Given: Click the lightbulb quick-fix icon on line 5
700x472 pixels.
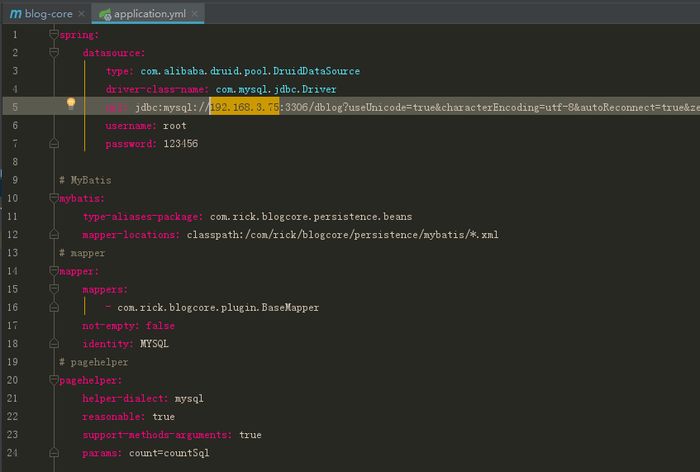Looking at the screenshot, I should 71,104.
